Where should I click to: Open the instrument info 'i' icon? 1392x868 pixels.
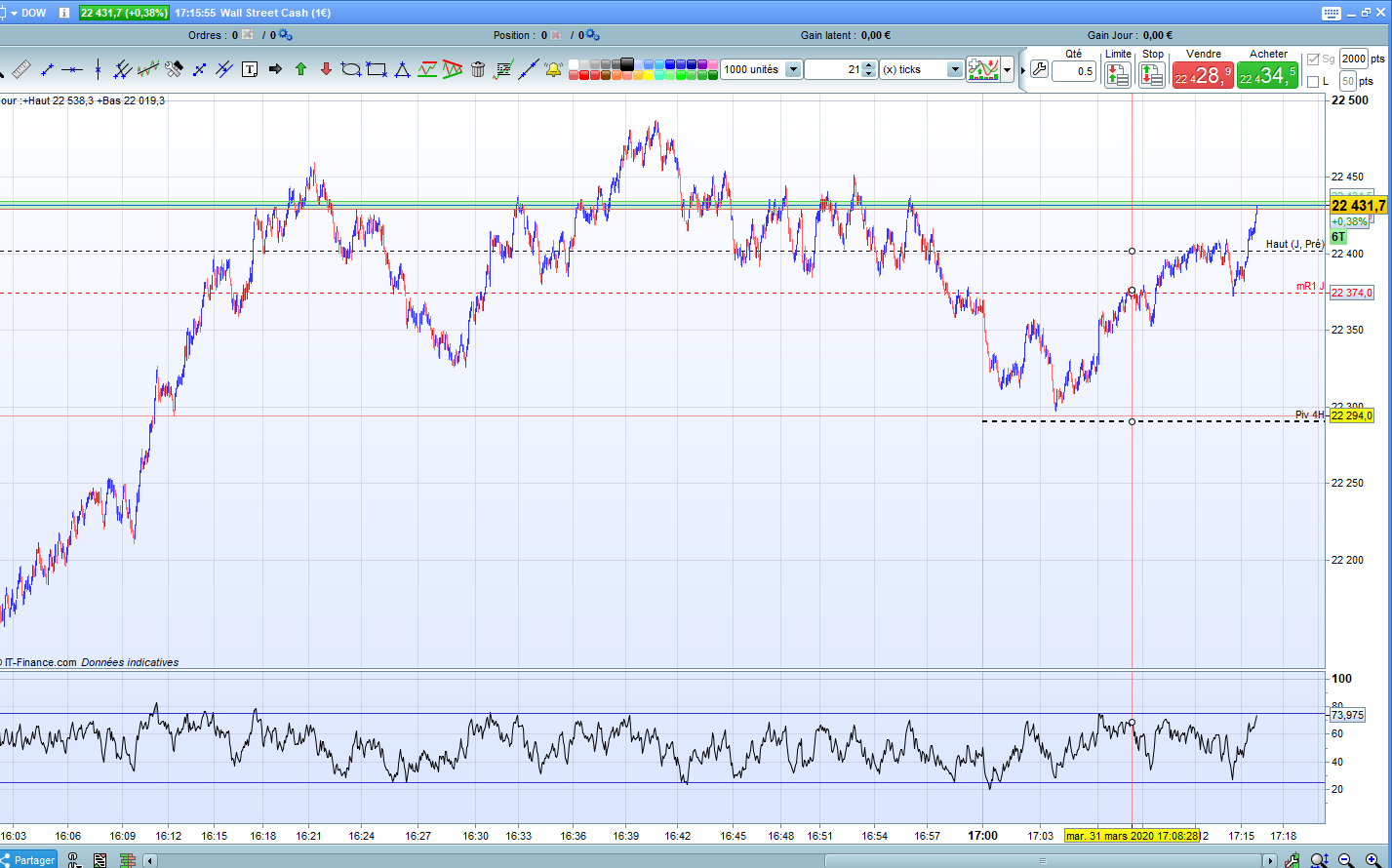(63, 13)
